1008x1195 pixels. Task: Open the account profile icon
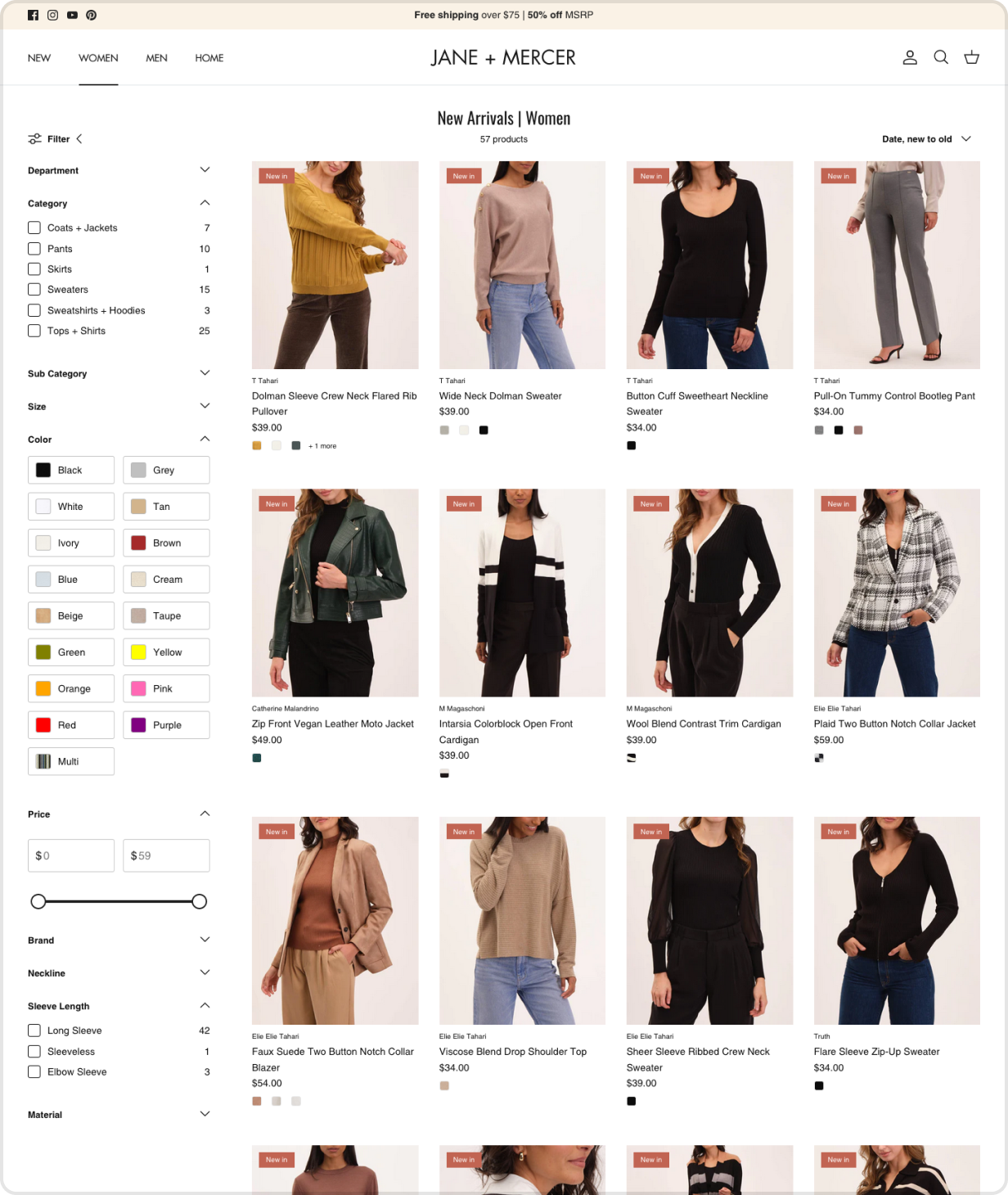(x=910, y=57)
